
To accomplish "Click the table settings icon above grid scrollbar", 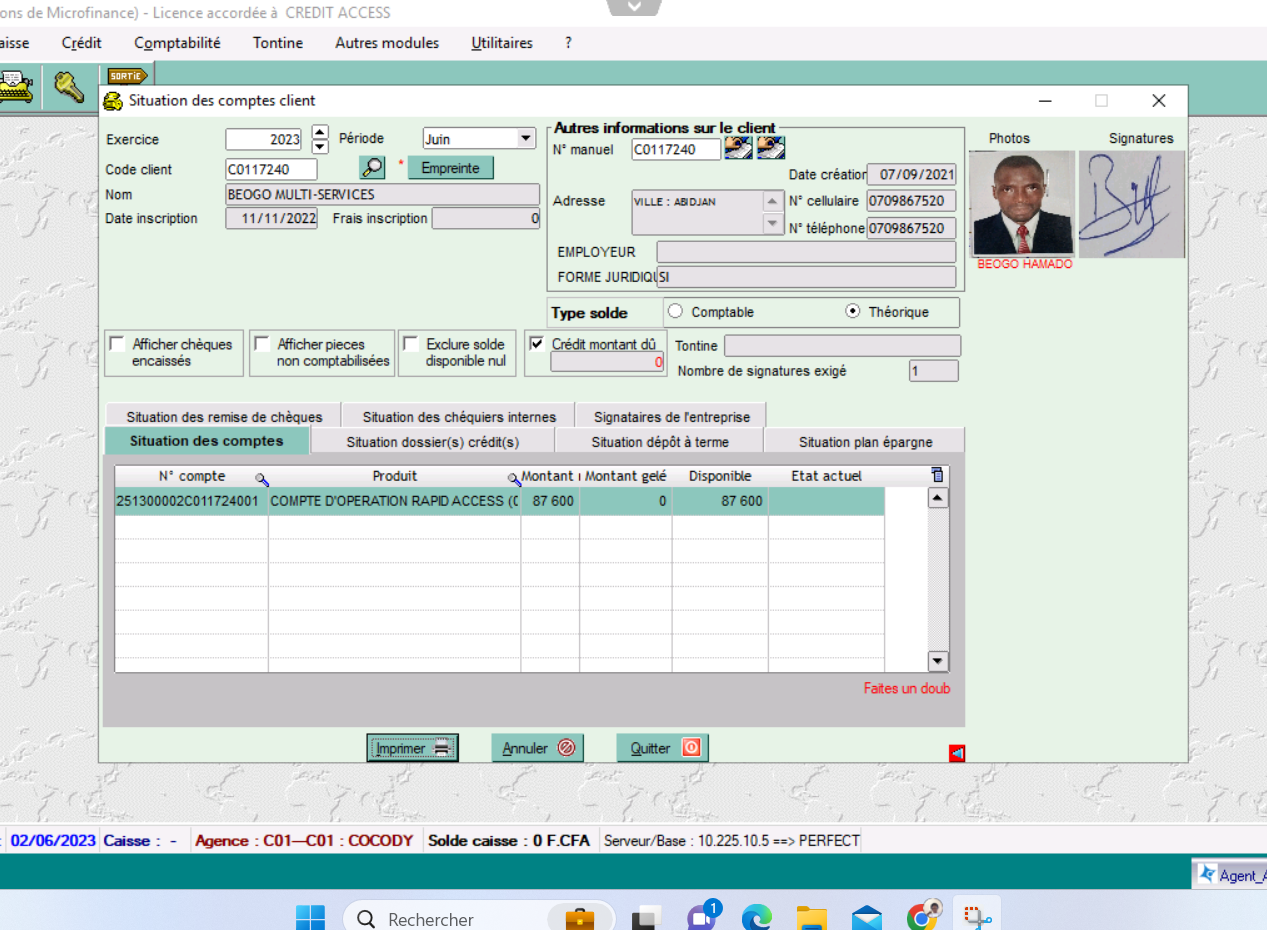I will tap(937, 476).
